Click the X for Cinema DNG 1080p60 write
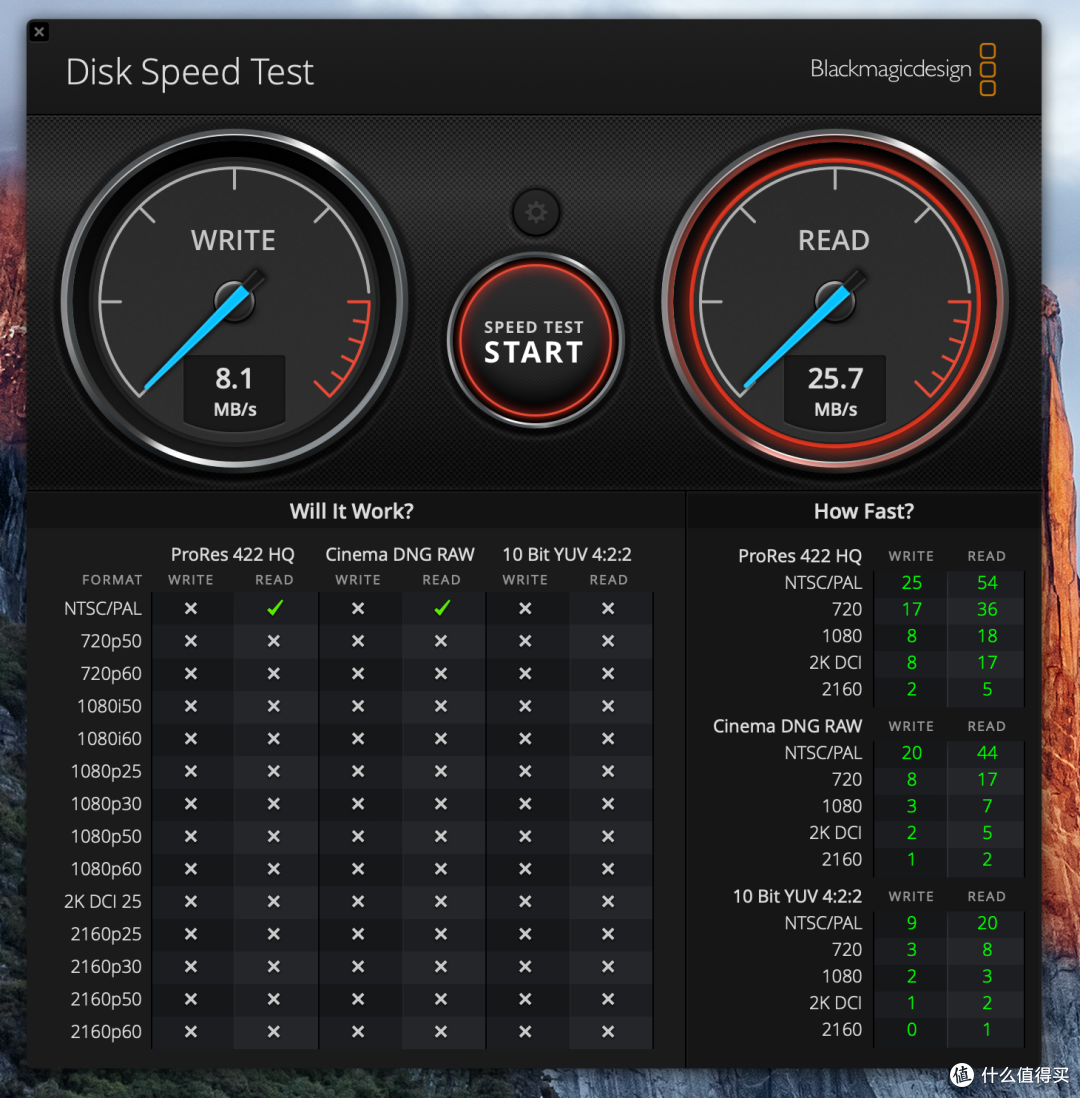Image resolution: width=1080 pixels, height=1098 pixels. pyautogui.click(x=358, y=869)
